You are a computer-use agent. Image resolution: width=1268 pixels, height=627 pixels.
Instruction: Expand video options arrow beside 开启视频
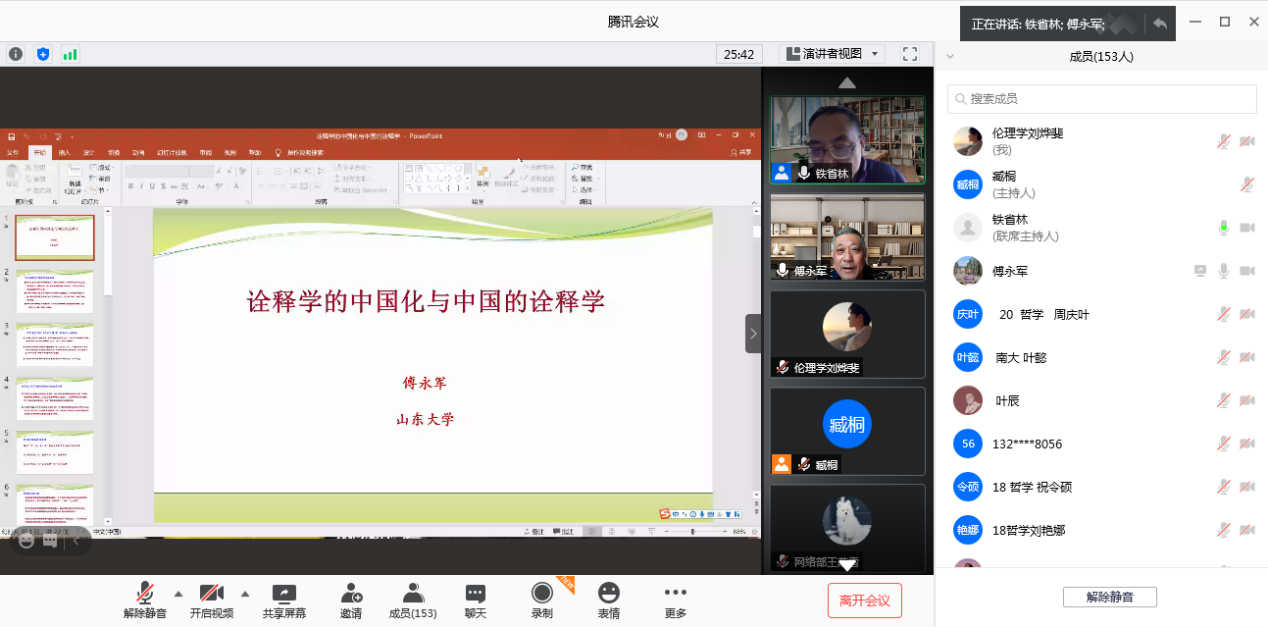click(x=244, y=592)
